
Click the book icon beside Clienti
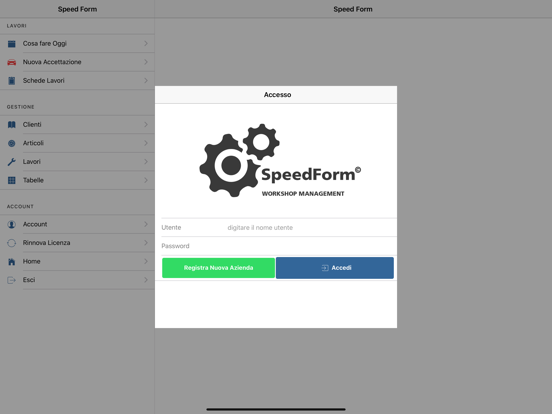pos(12,125)
